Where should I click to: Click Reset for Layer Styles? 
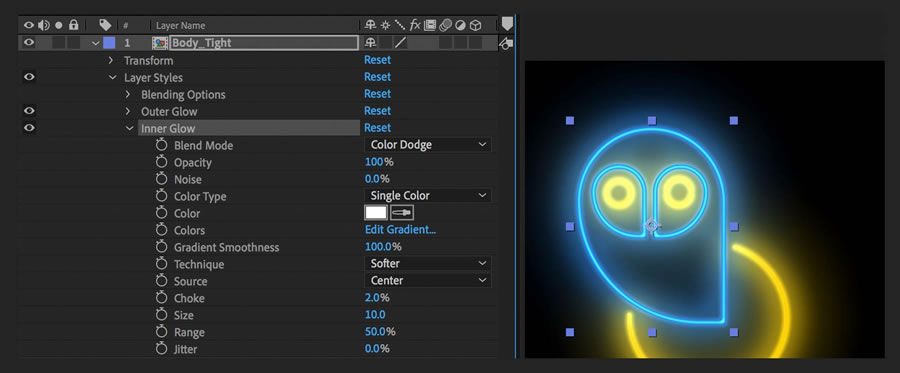pos(377,77)
